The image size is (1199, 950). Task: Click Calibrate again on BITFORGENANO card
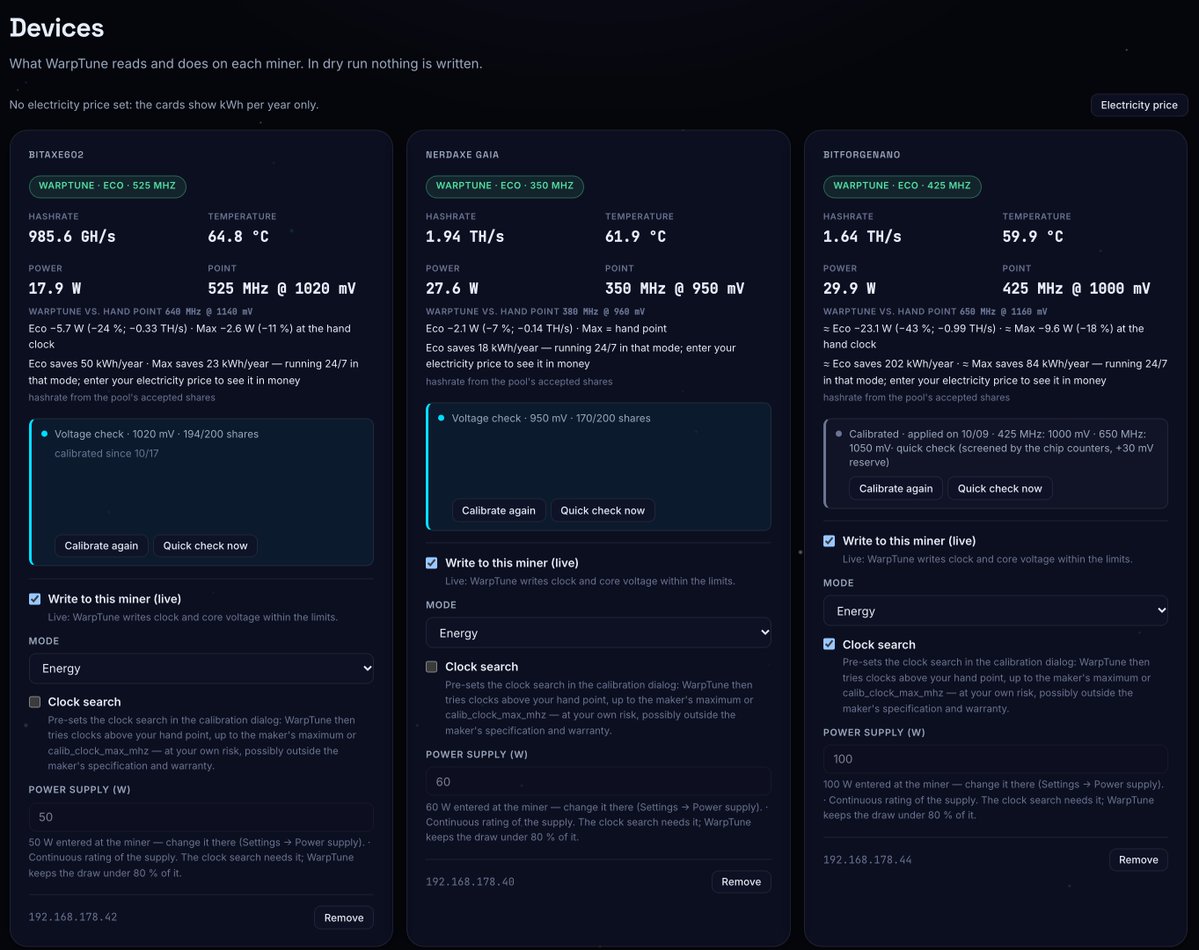pos(895,488)
